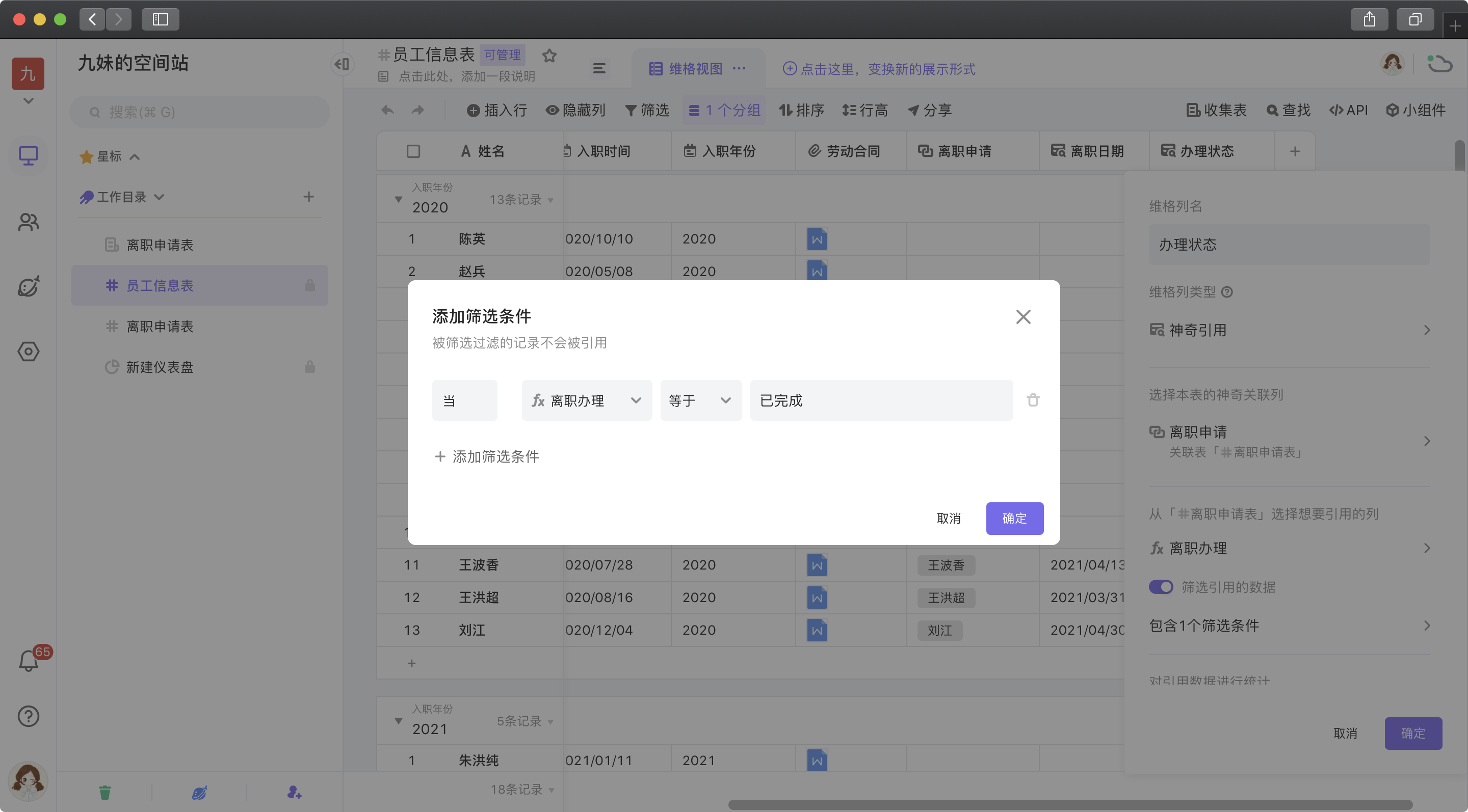Click the 已完成 filter value field

pyautogui.click(x=880, y=400)
